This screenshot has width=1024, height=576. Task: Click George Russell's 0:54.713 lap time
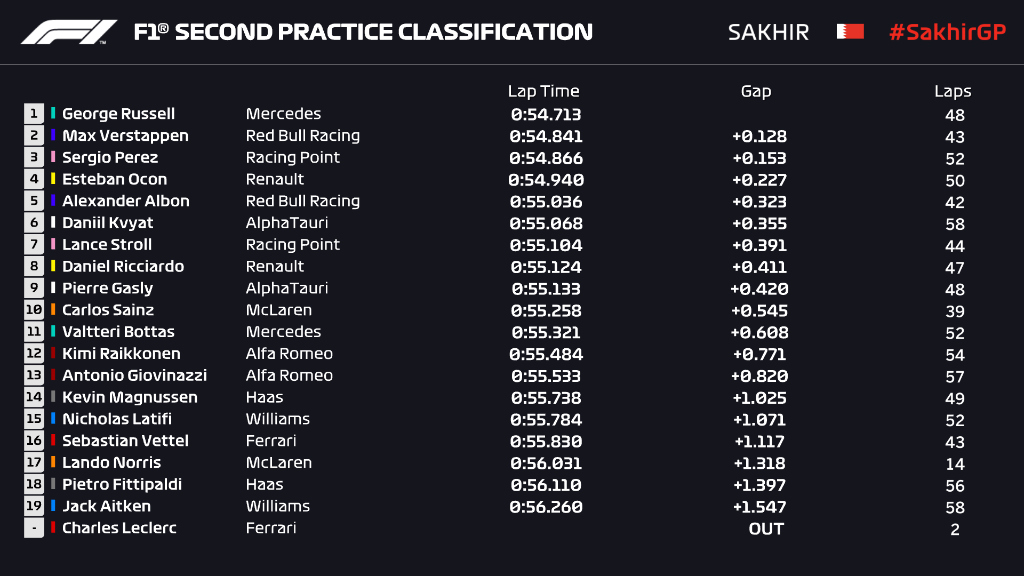[545, 115]
